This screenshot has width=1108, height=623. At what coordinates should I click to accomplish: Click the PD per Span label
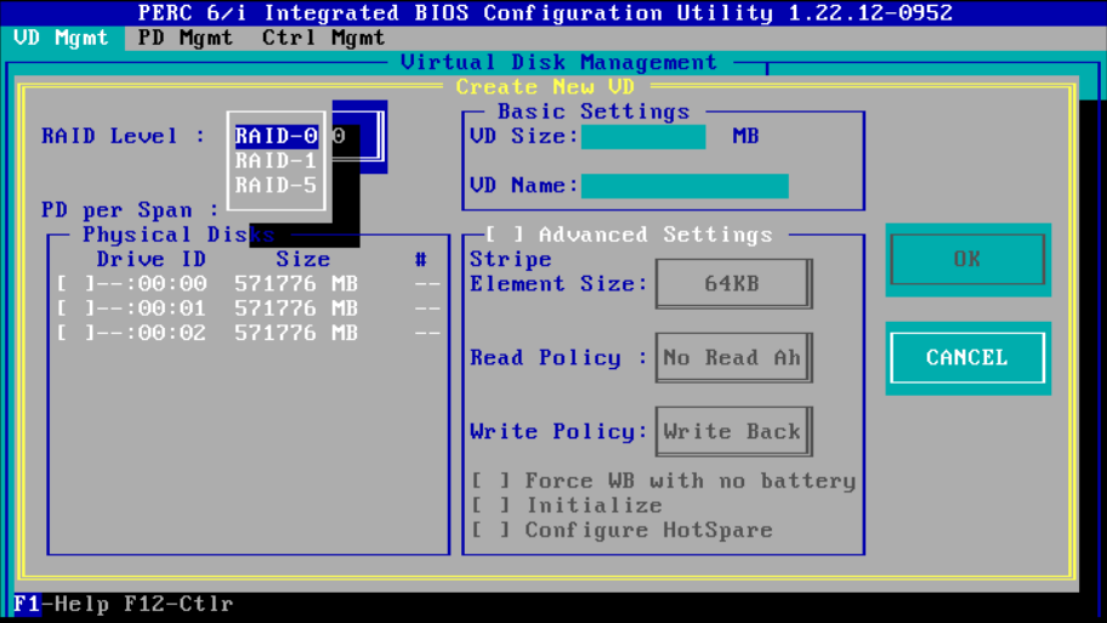click(x=130, y=210)
